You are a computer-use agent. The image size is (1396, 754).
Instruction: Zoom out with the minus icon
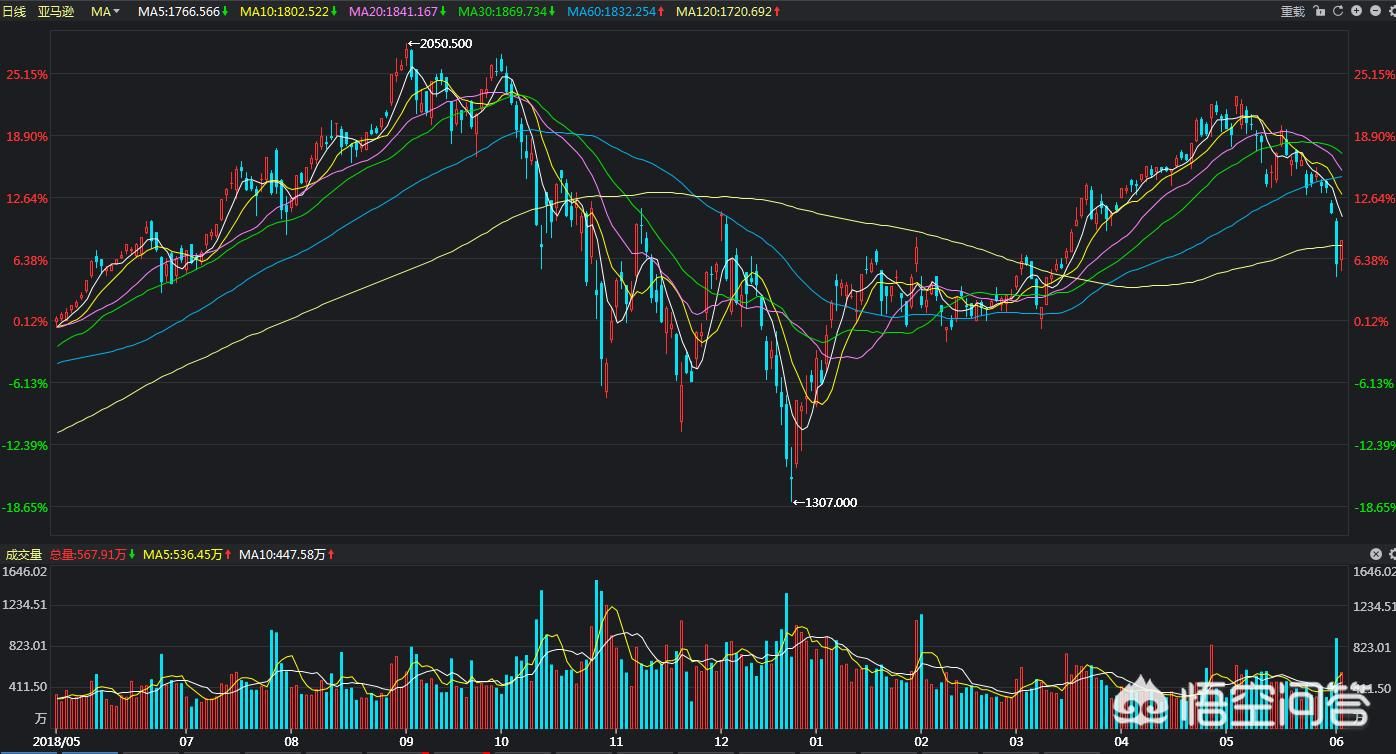point(1375,11)
